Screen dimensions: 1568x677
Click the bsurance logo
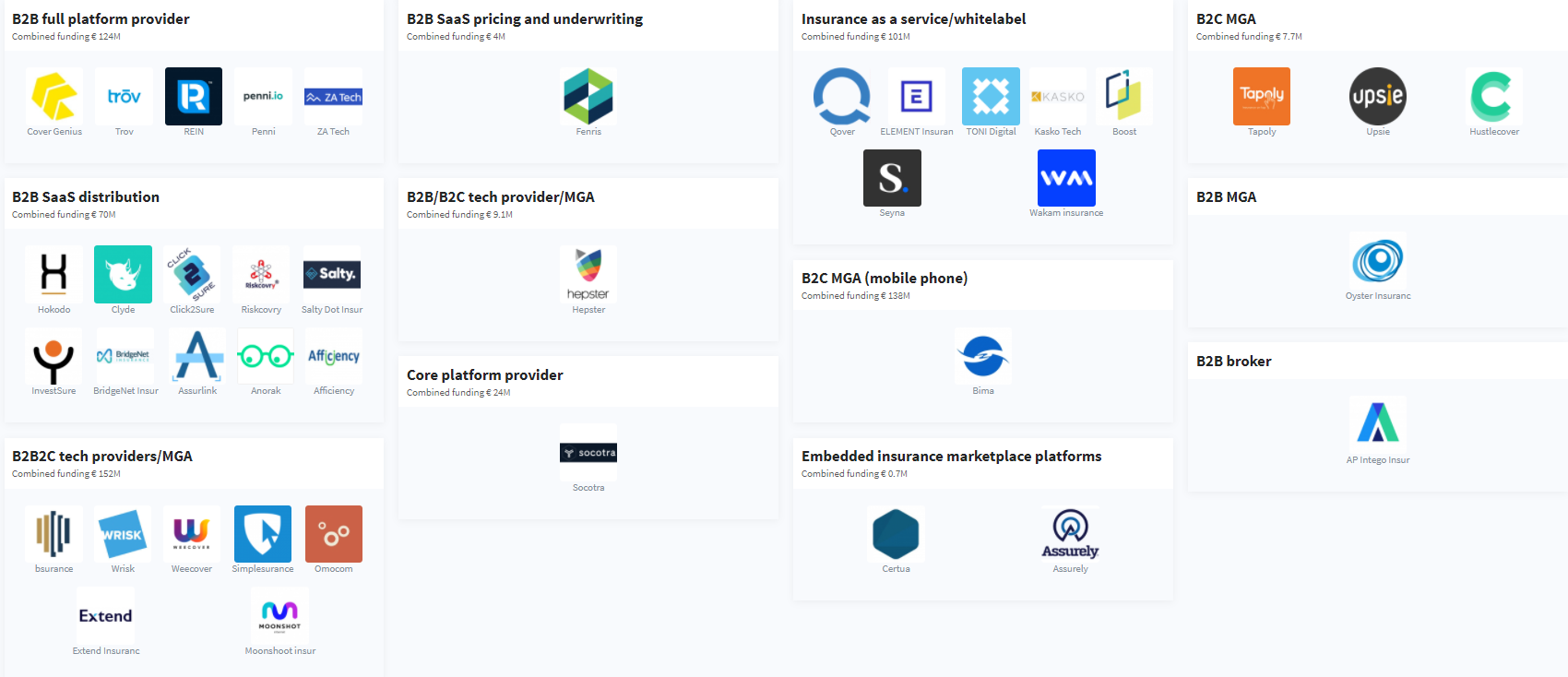click(53, 534)
